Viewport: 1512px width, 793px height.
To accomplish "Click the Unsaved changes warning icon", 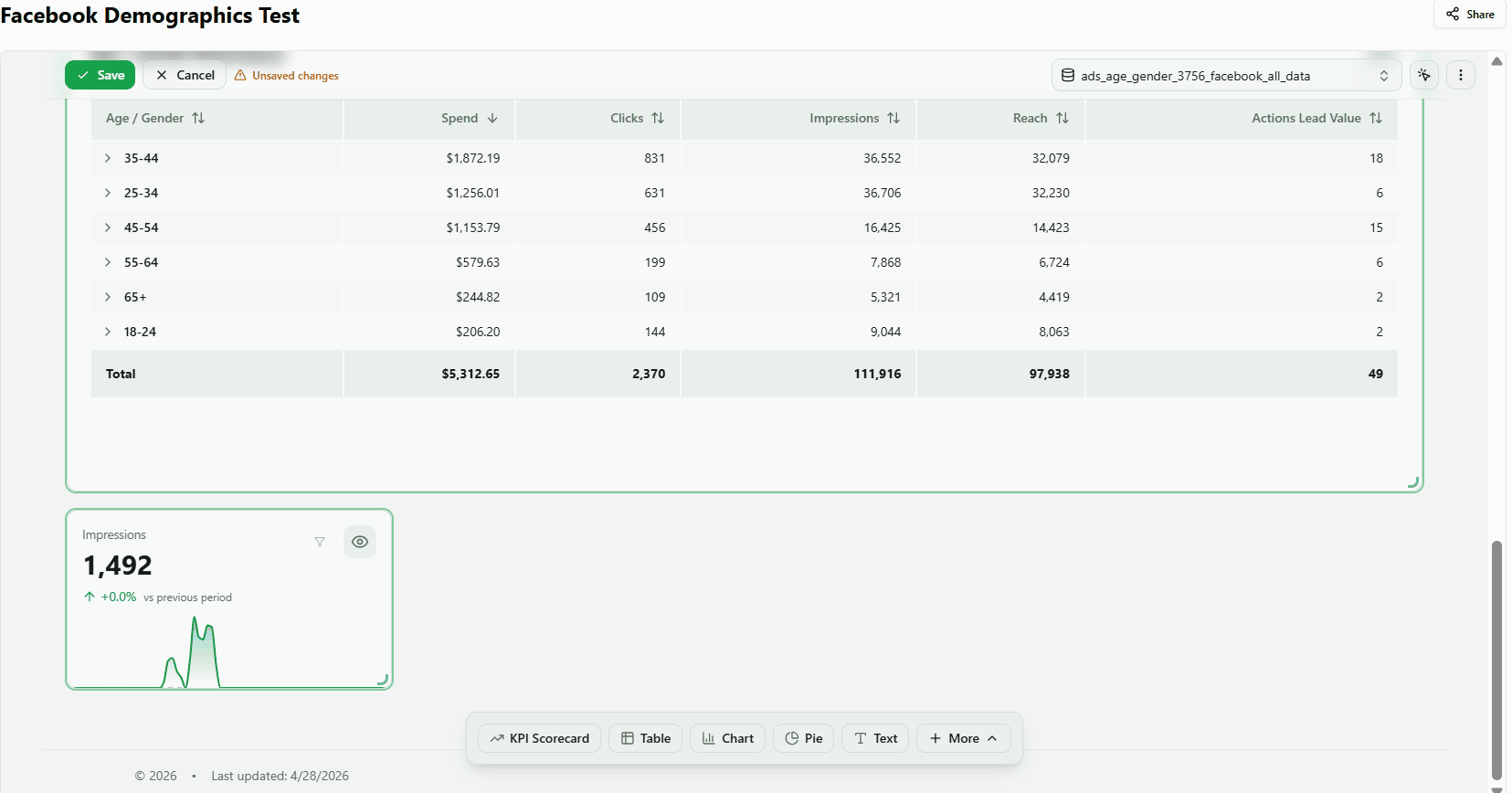I will point(240,76).
